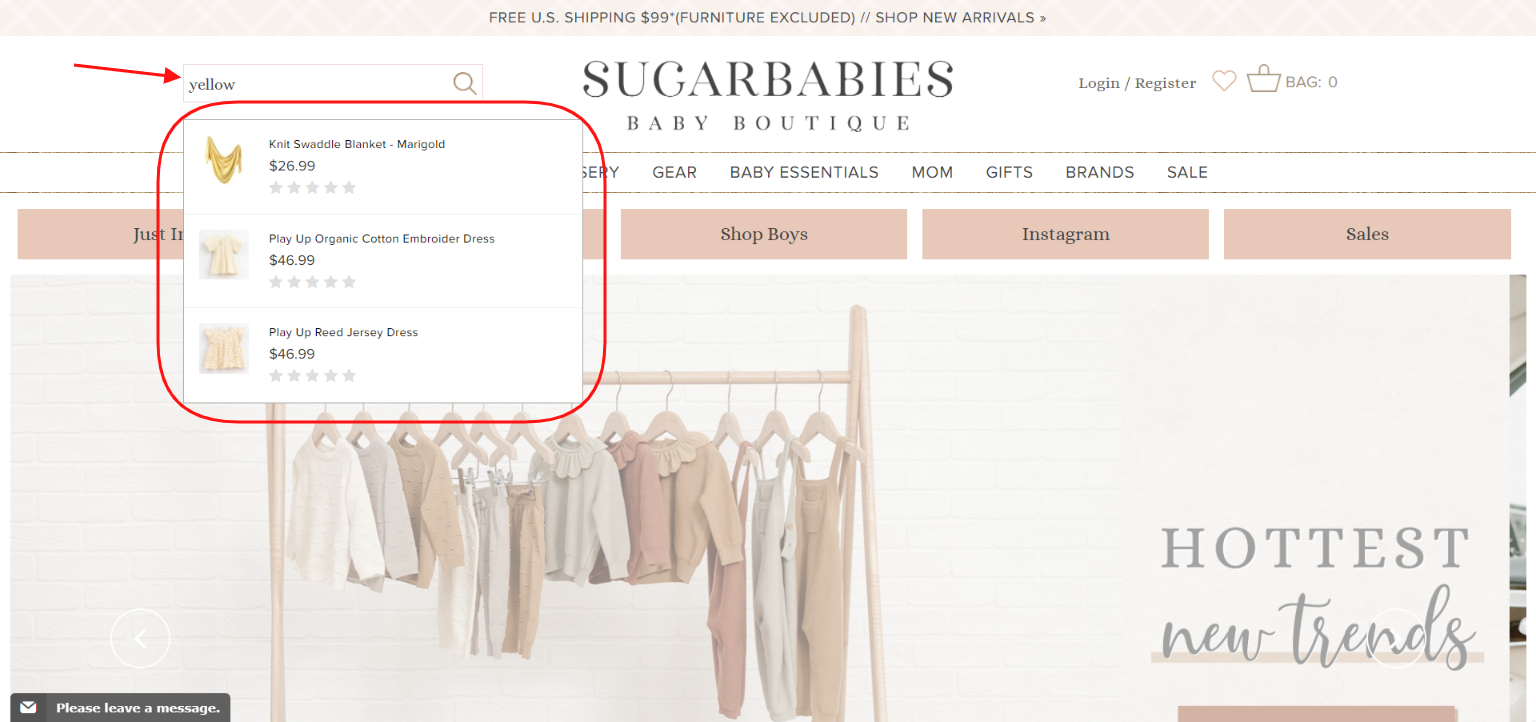Click the right carousel arrow
1536x722 pixels.
coord(1398,637)
